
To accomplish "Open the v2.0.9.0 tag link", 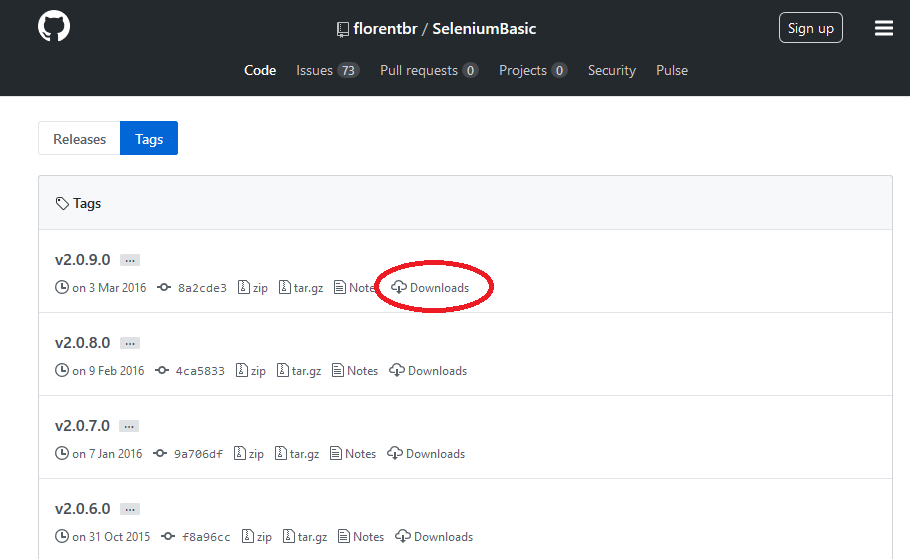I will pyautogui.click(x=82, y=259).
